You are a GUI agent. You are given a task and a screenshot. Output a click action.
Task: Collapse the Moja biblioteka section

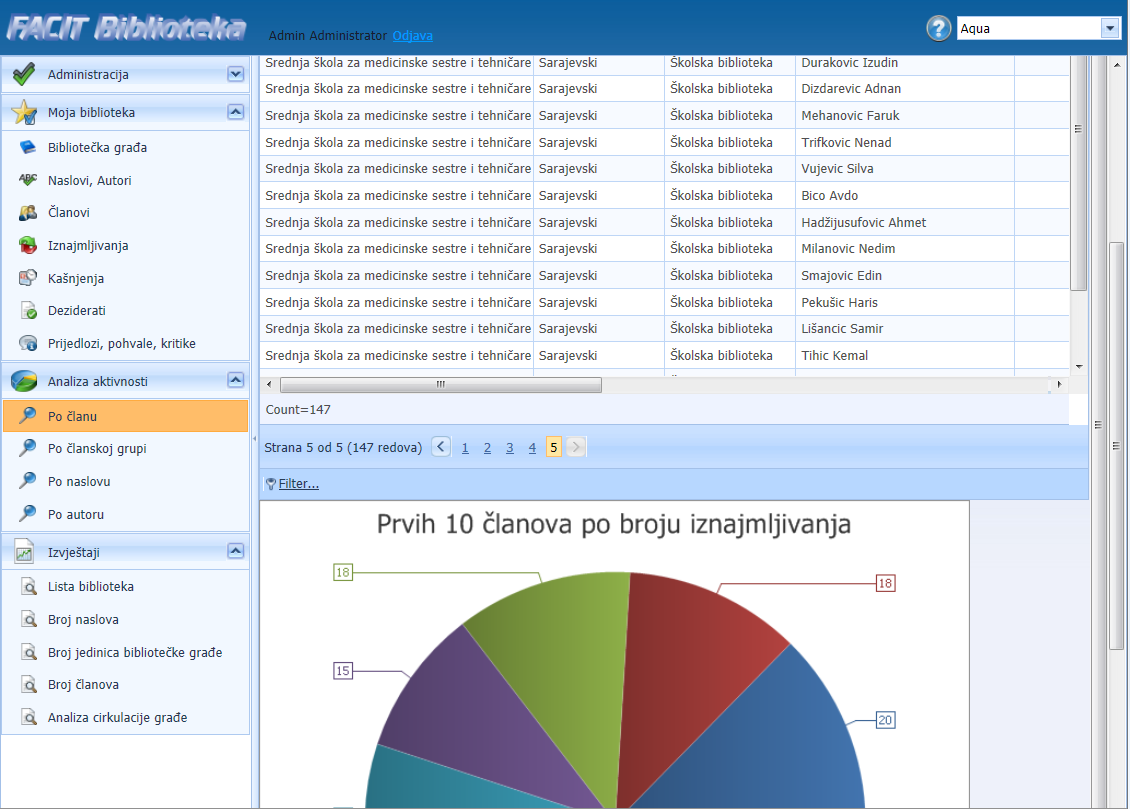tap(235, 112)
